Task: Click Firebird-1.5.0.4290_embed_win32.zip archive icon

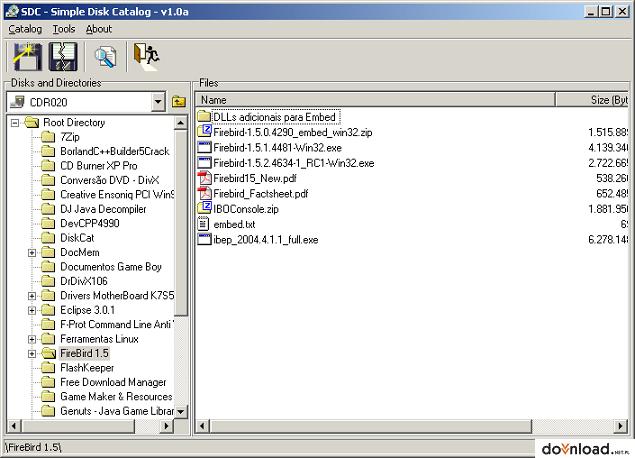Action: pyautogui.click(x=204, y=132)
